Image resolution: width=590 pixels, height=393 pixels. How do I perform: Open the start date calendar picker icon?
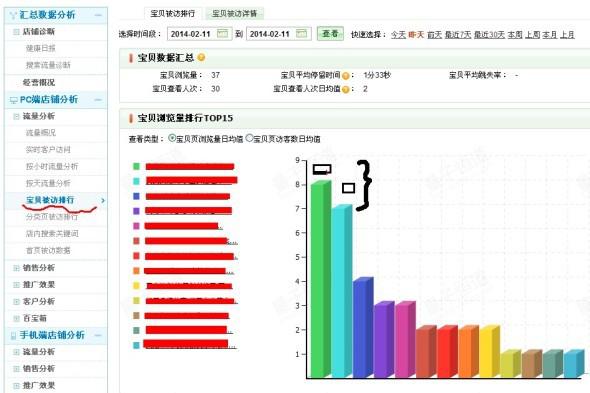pos(223,34)
